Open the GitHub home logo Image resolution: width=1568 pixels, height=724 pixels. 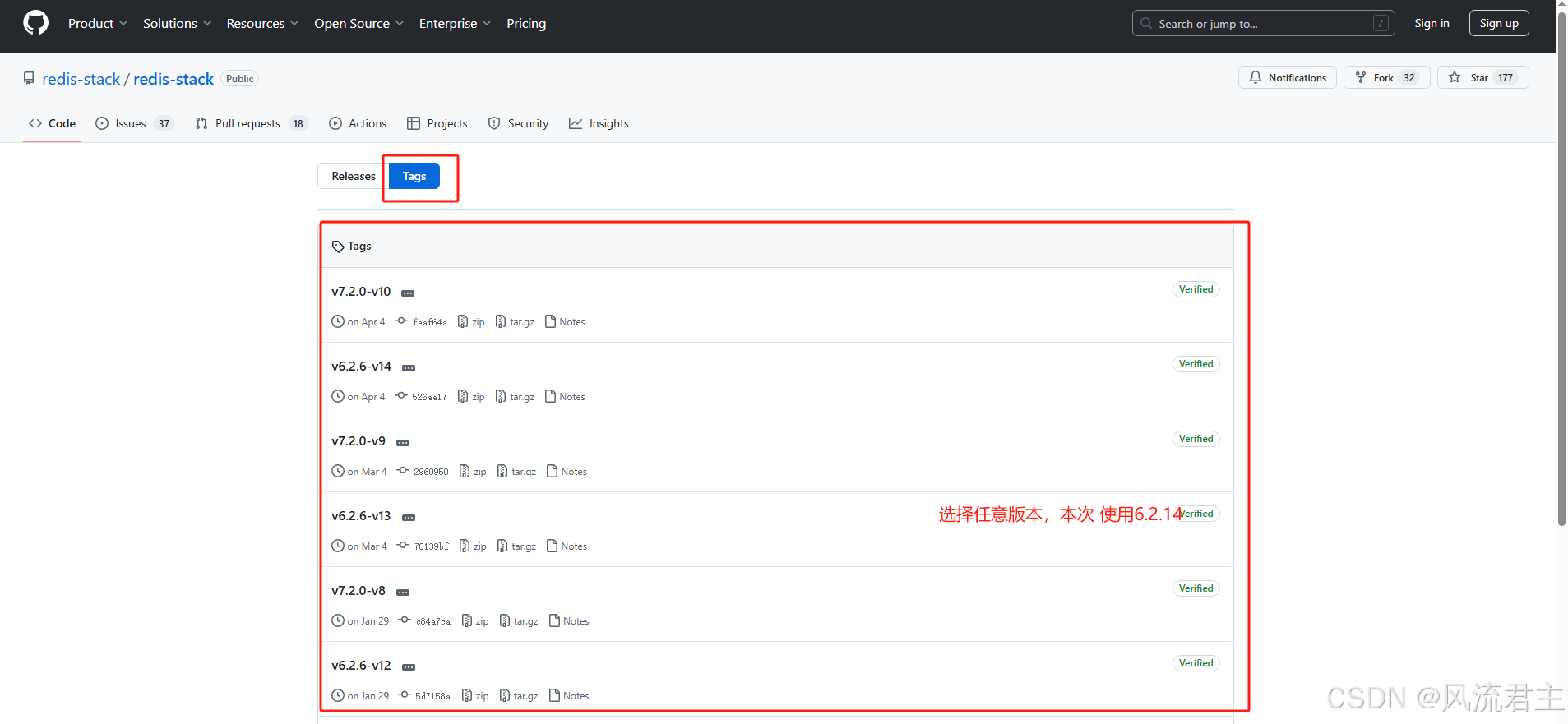[36, 23]
